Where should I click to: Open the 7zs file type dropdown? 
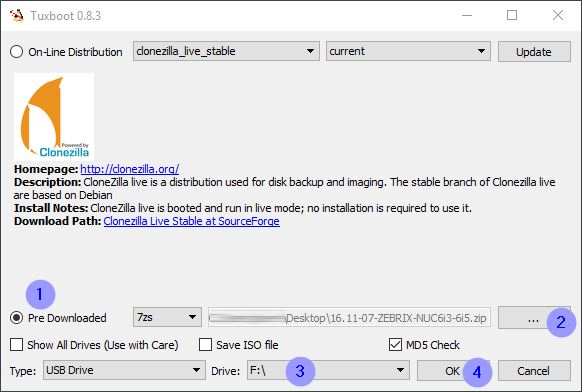[x=167, y=317]
